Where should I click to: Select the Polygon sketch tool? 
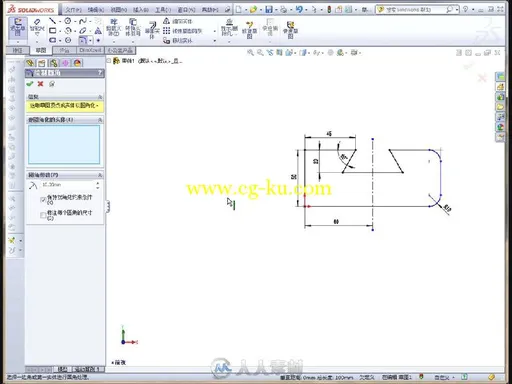click(x=68, y=40)
